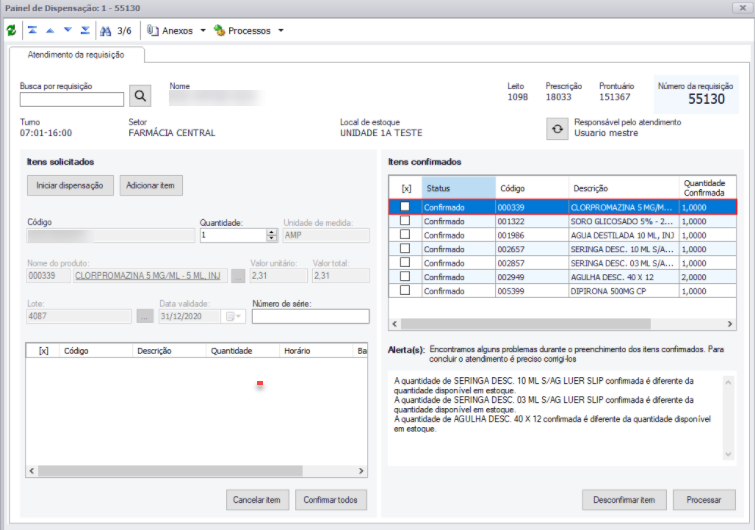Check the box for SORO GLICOSADO row
The width and height of the screenshot is (755, 530).
pyautogui.click(x=405, y=220)
